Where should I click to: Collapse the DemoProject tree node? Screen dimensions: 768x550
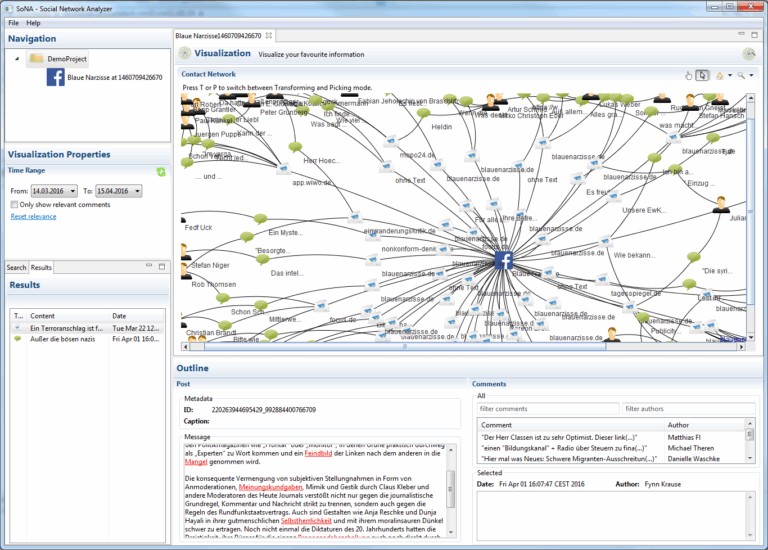pos(17,59)
